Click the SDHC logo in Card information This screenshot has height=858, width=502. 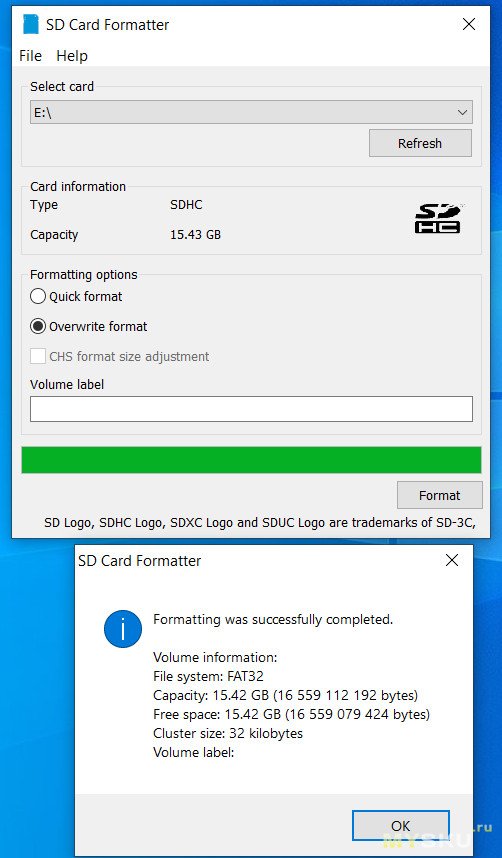438,218
